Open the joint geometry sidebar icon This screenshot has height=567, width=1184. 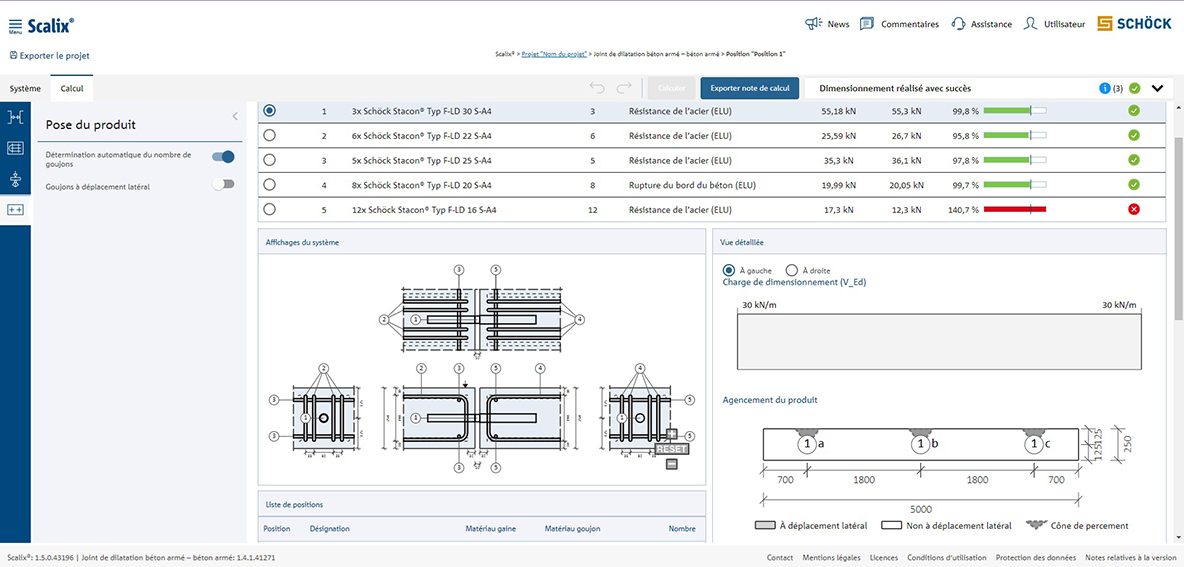coord(15,117)
